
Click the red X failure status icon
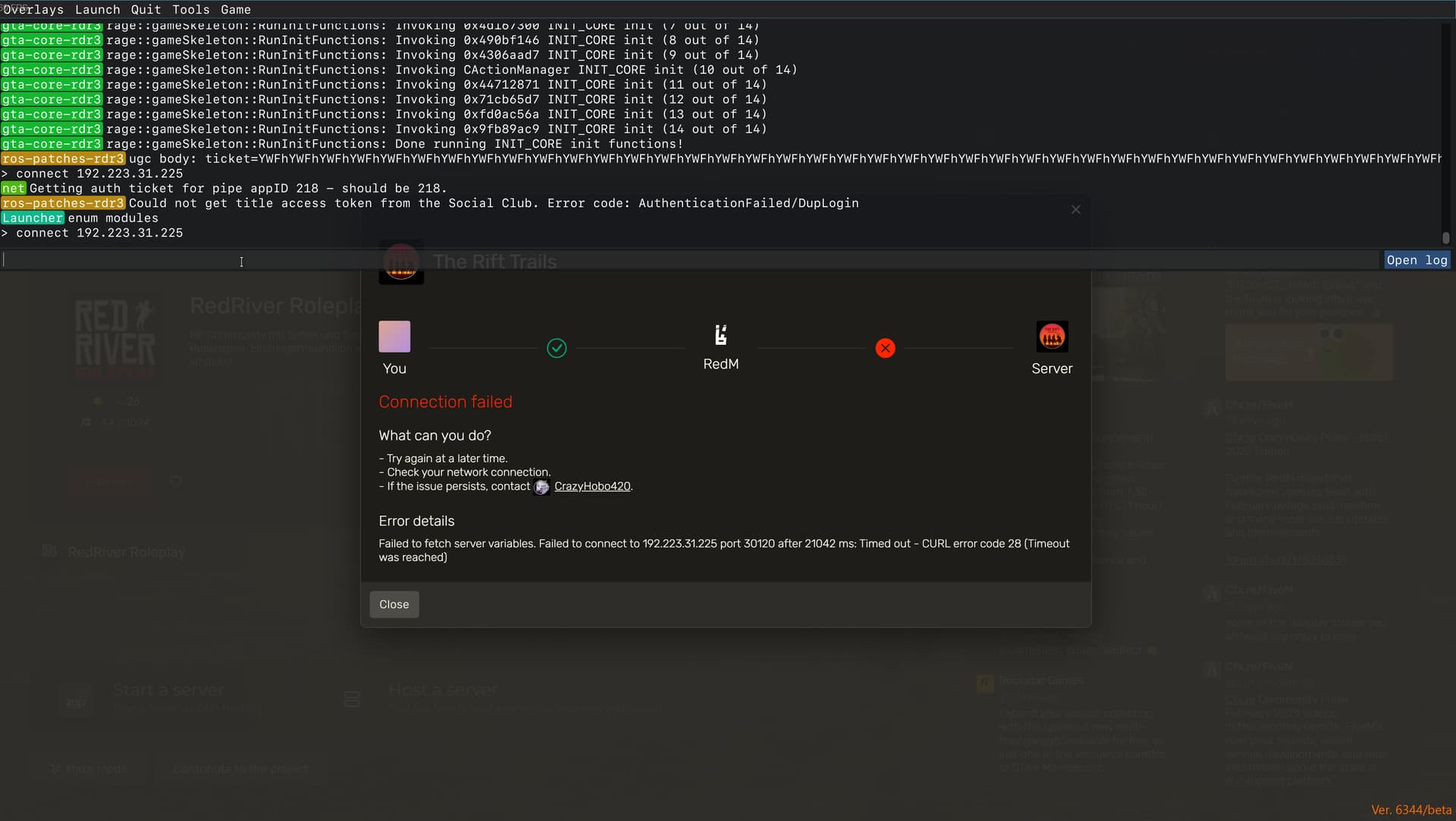point(885,348)
